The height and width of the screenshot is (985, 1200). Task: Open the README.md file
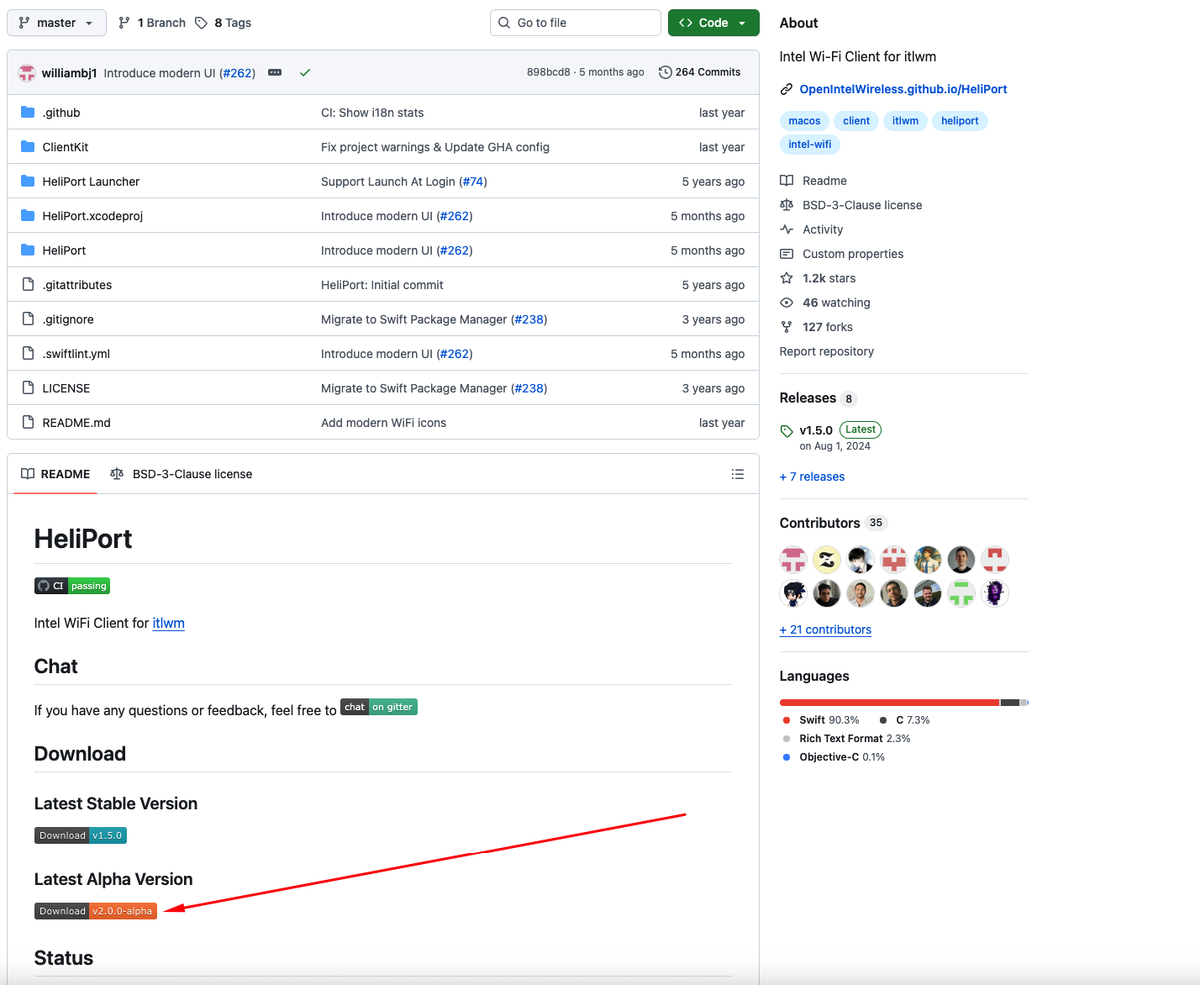(76, 423)
